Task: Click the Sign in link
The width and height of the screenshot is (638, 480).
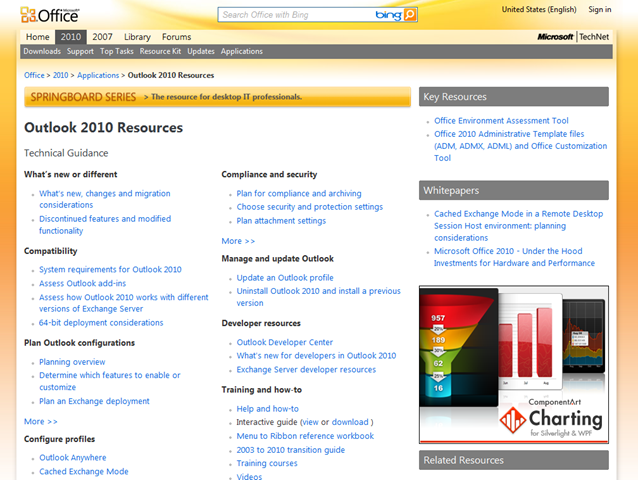Action: click(600, 9)
